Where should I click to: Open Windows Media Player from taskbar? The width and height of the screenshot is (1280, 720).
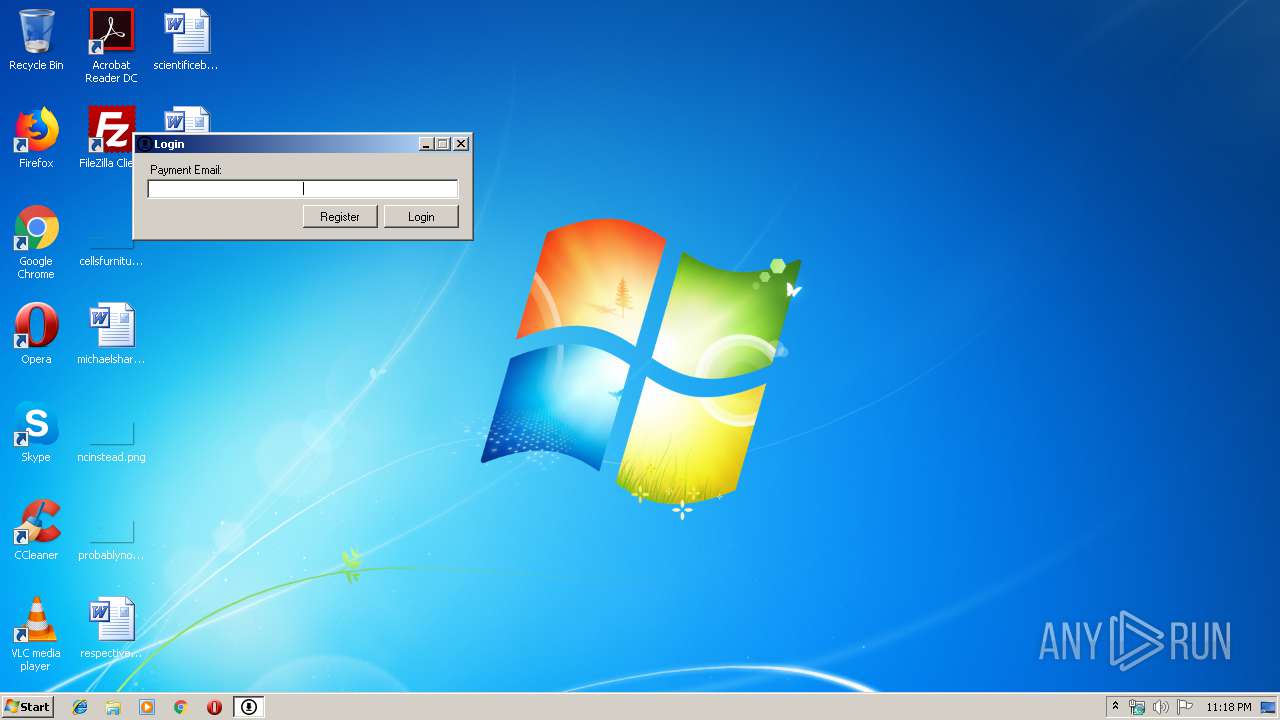point(147,707)
